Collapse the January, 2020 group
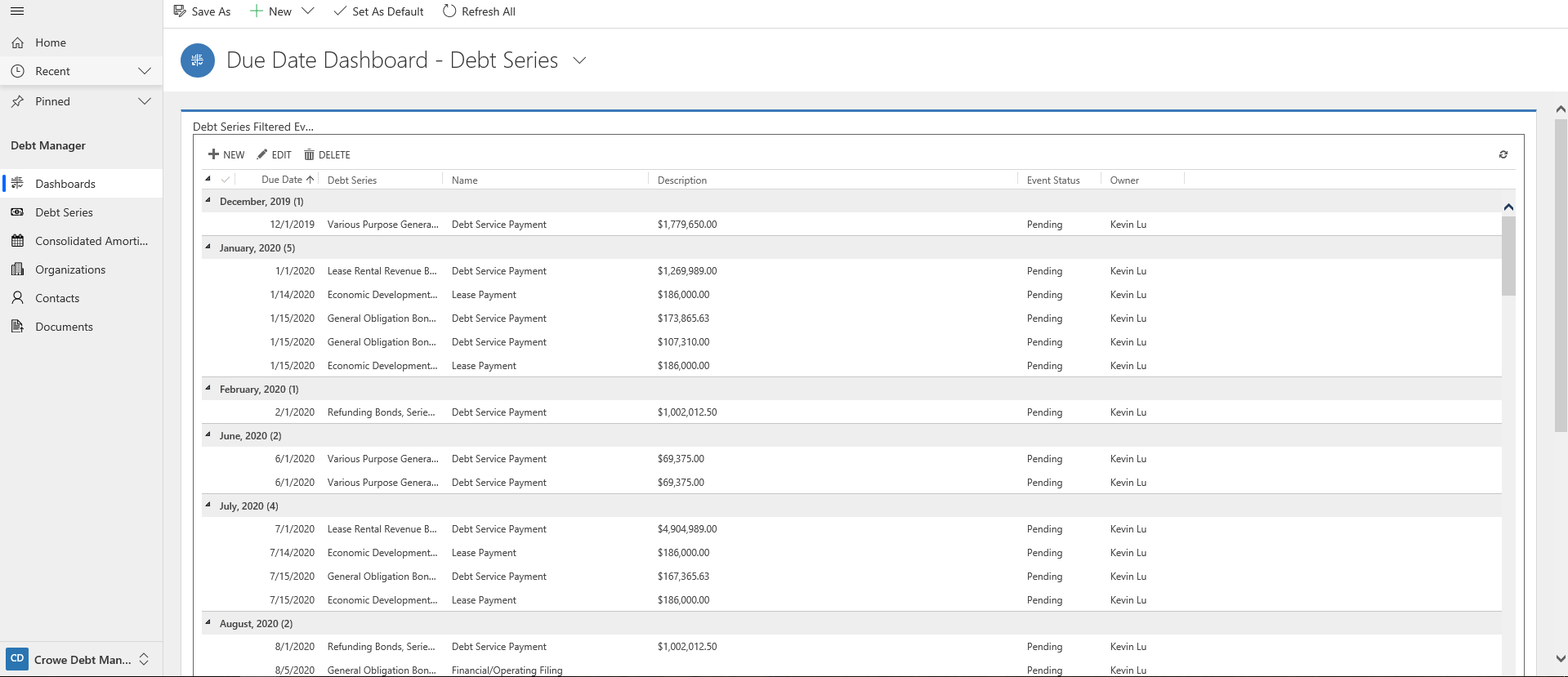Viewport: 1568px width, 677px height. pyautogui.click(x=208, y=247)
